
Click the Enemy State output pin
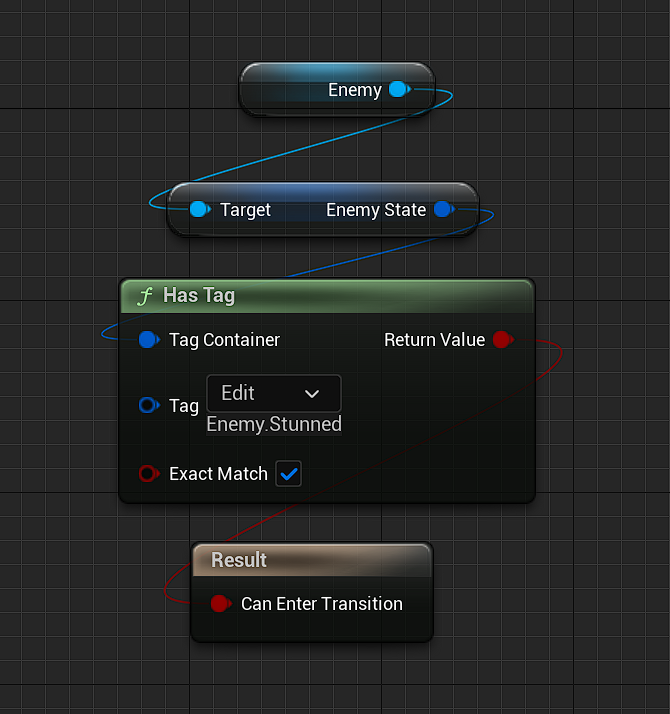tap(444, 209)
